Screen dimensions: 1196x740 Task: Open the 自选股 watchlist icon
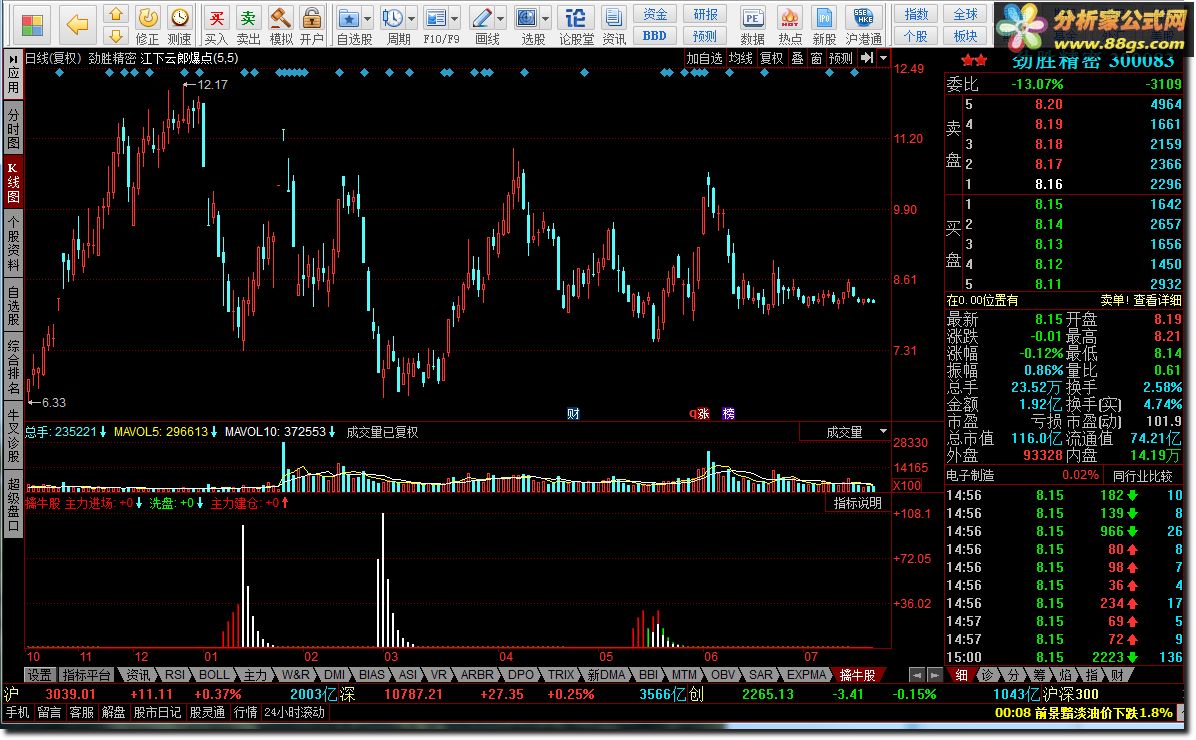tap(349, 25)
